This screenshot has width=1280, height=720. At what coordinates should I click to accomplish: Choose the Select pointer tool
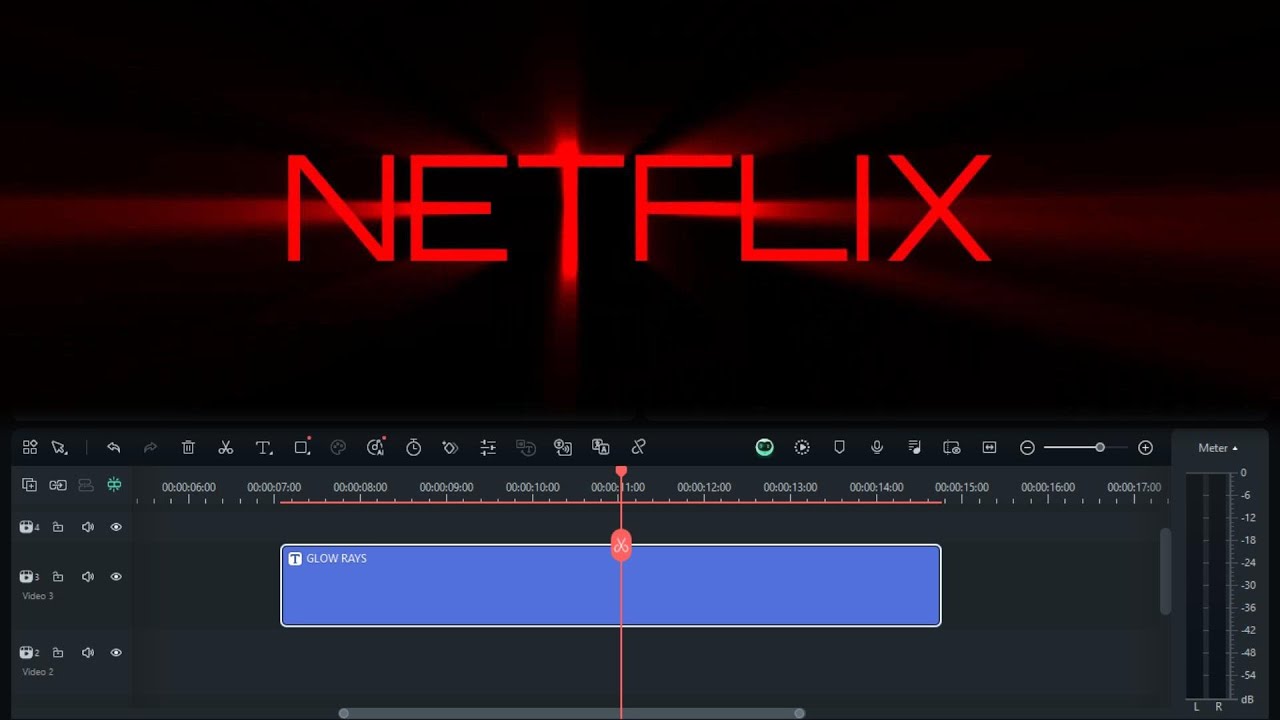[59, 447]
